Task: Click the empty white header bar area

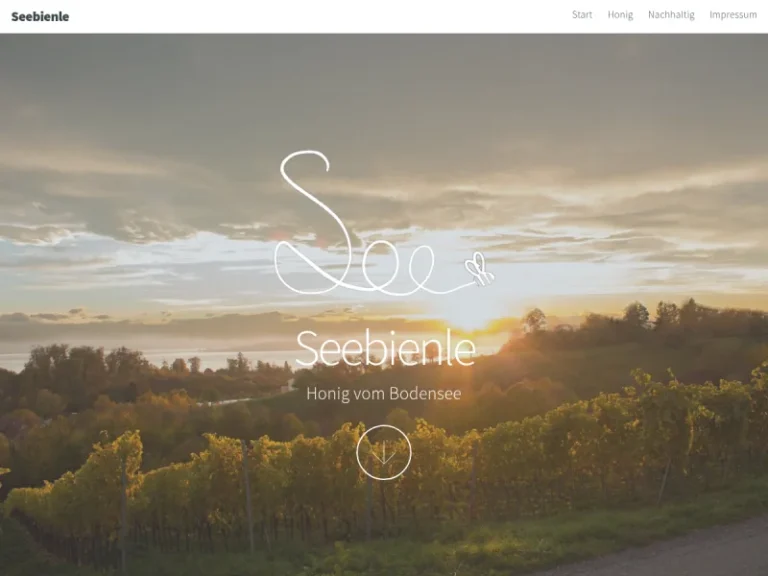Action: point(318,16)
